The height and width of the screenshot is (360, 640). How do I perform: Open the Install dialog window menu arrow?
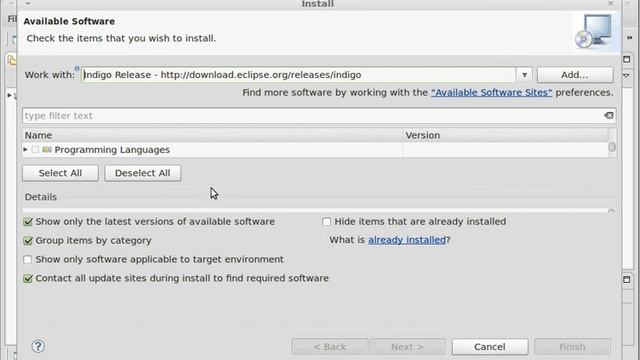pos(28,3)
